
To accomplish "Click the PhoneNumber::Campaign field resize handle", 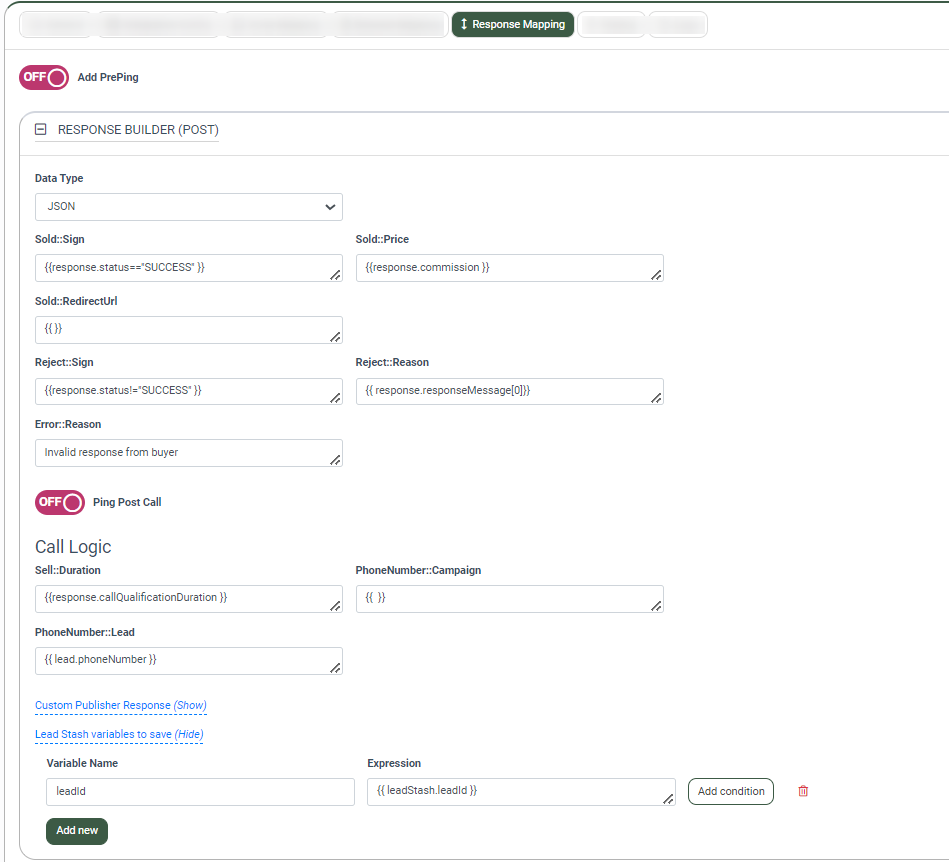I will click(x=656, y=607).
